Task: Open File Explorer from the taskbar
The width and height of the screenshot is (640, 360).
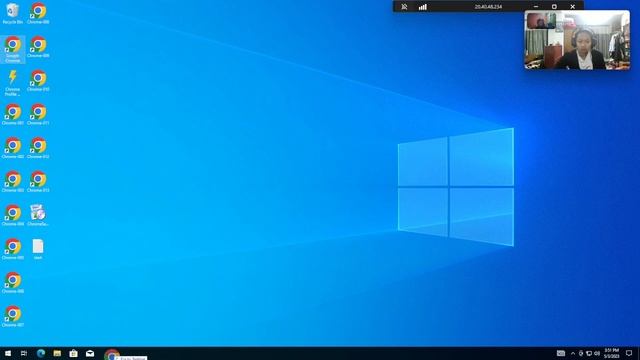Action: pyautogui.click(x=57, y=353)
